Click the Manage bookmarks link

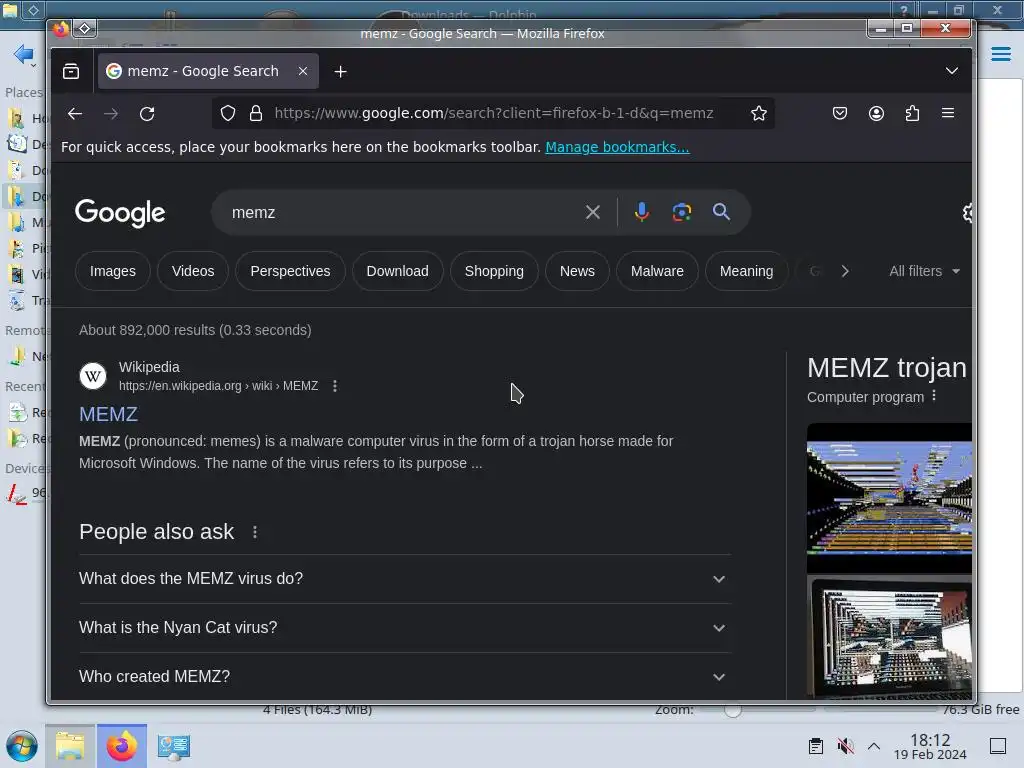click(617, 147)
